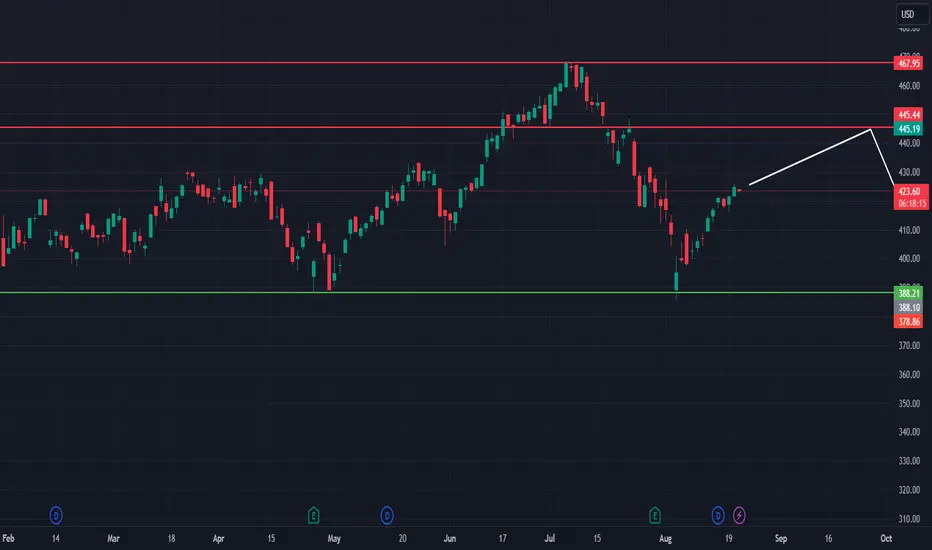Click the 17 date label after Jun
932x550 pixels.
click(x=502, y=538)
